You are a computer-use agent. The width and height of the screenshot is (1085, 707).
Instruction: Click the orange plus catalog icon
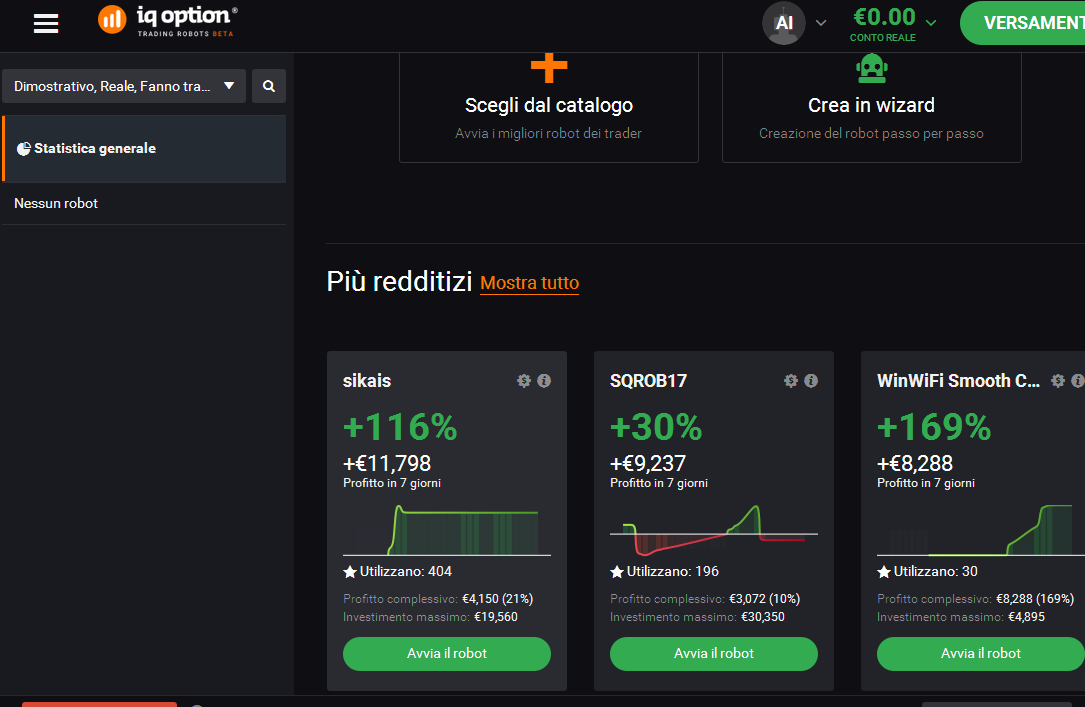click(549, 68)
